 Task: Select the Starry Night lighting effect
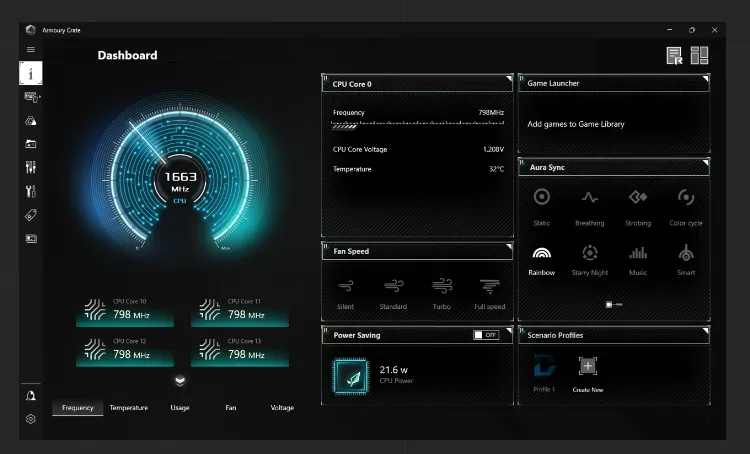point(590,261)
